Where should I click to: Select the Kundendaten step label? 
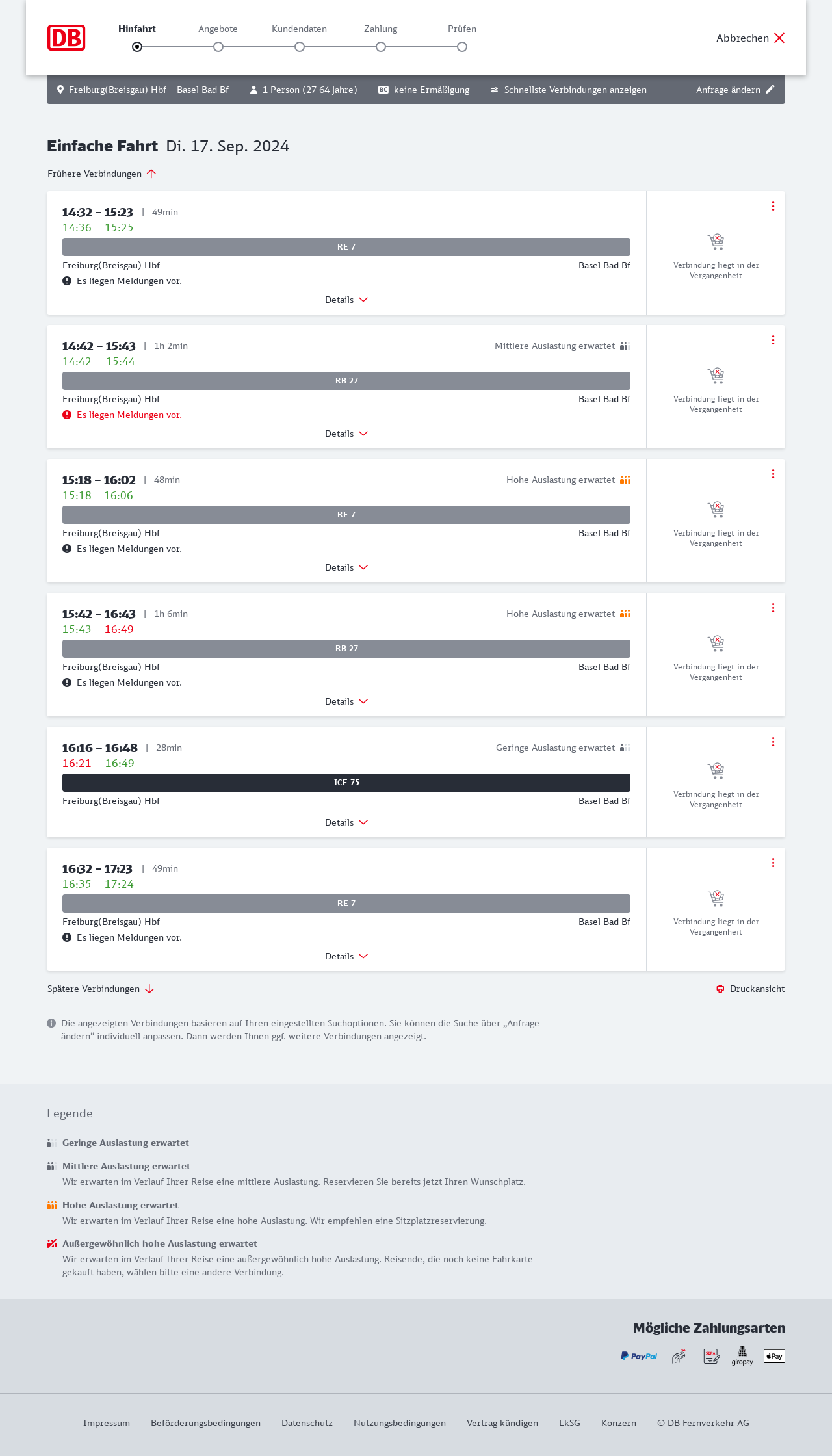click(299, 29)
